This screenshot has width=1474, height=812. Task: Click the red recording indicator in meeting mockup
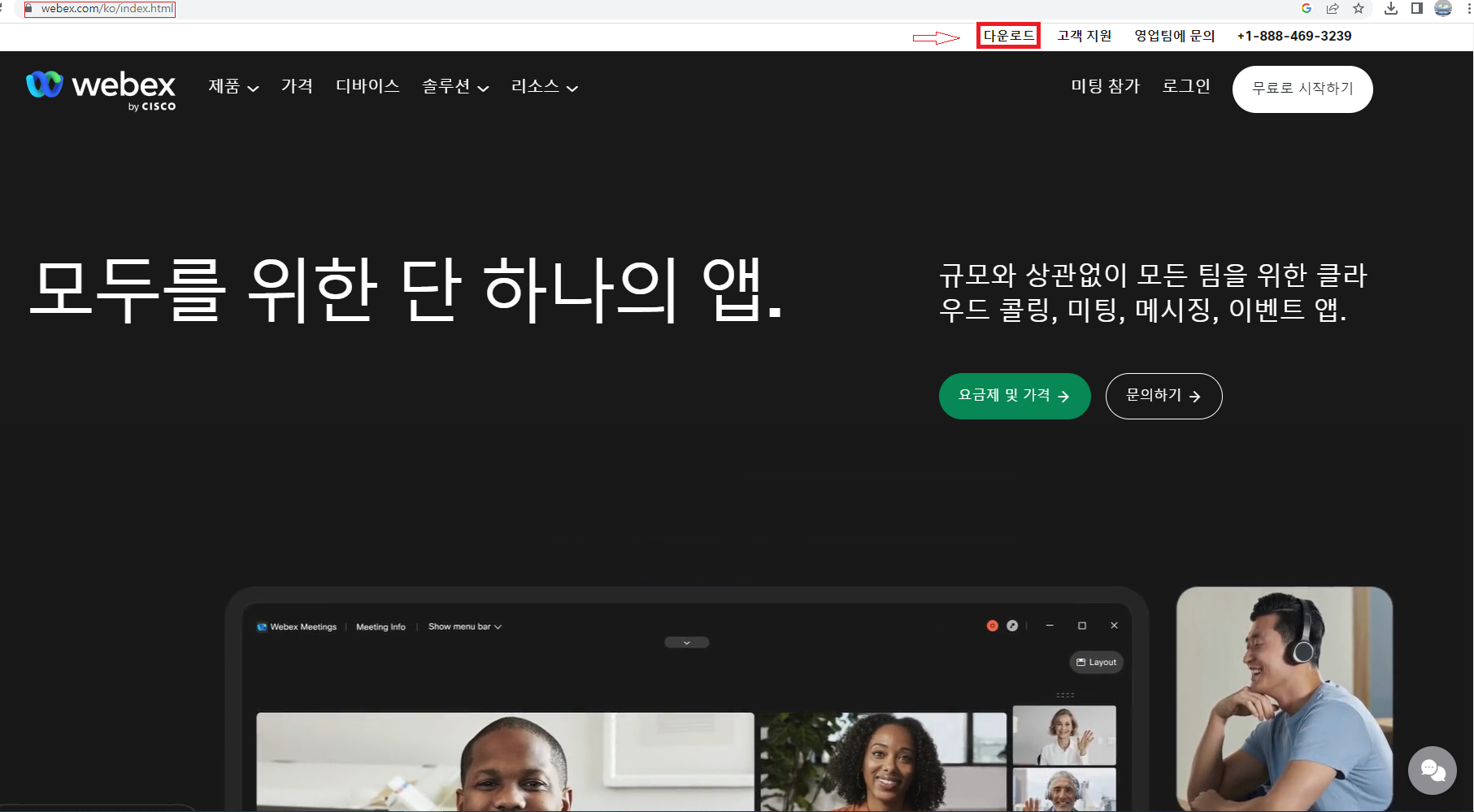pos(992,626)
